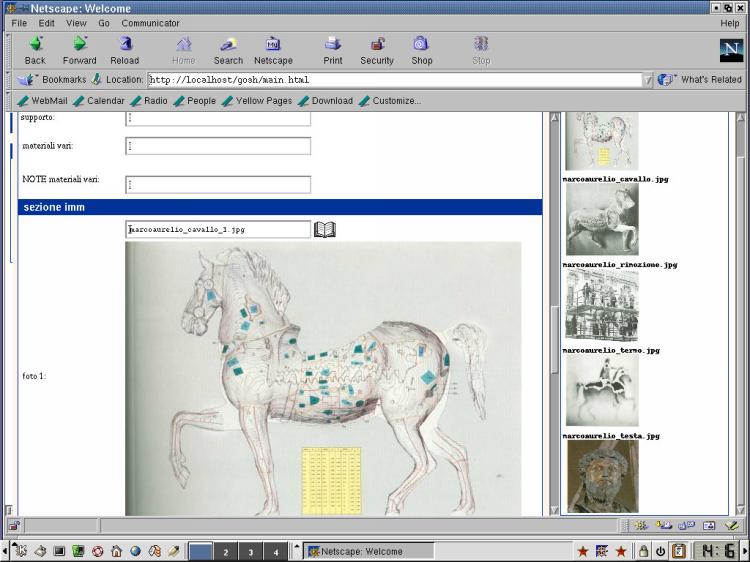The image size is (750, 562).
Task: Click the Print toolbar icon
Action: coord(333,44)
